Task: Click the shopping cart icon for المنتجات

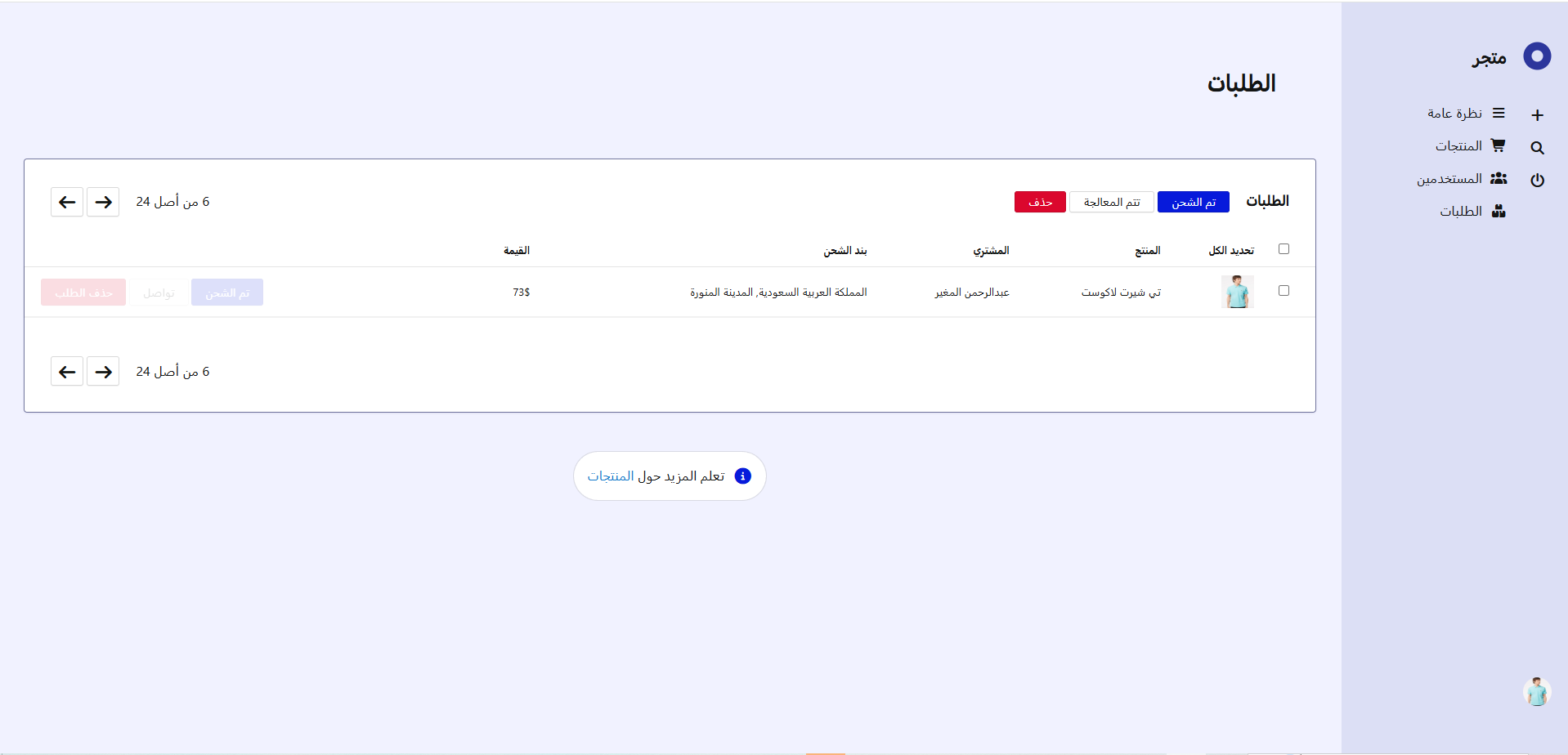Action: point(1498,145)
